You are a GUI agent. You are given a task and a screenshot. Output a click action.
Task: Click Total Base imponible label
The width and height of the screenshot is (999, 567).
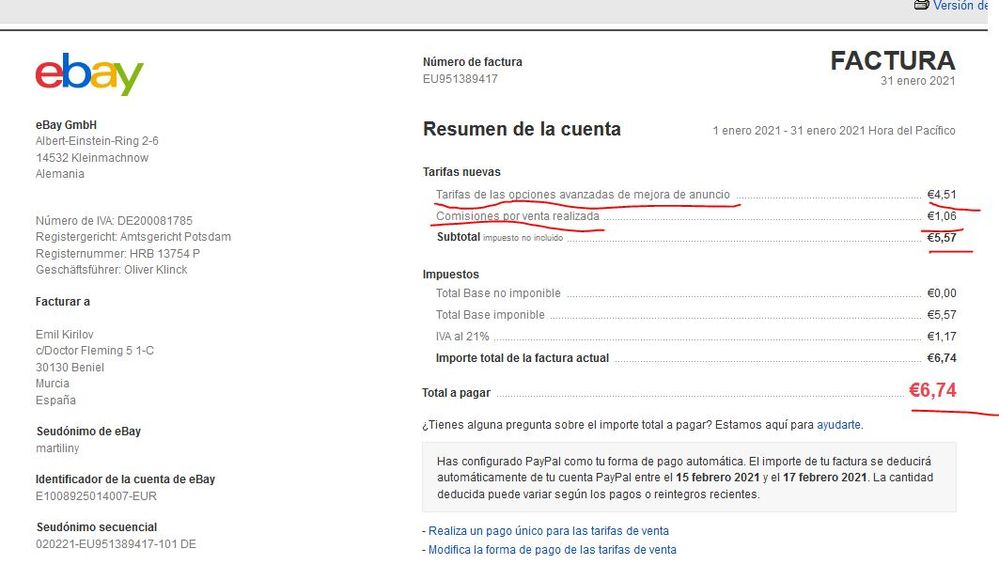click(490, 315)
